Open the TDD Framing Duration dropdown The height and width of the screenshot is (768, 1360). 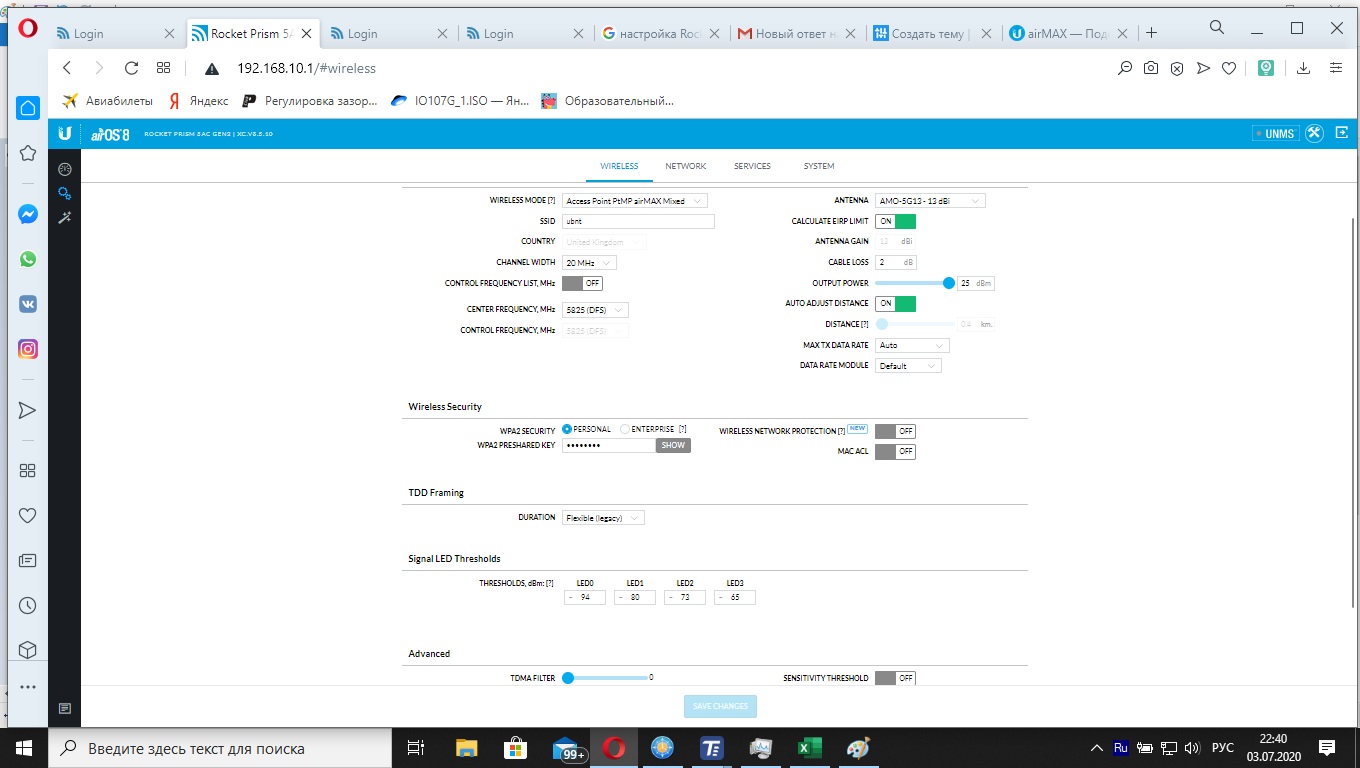coord(603,518)
